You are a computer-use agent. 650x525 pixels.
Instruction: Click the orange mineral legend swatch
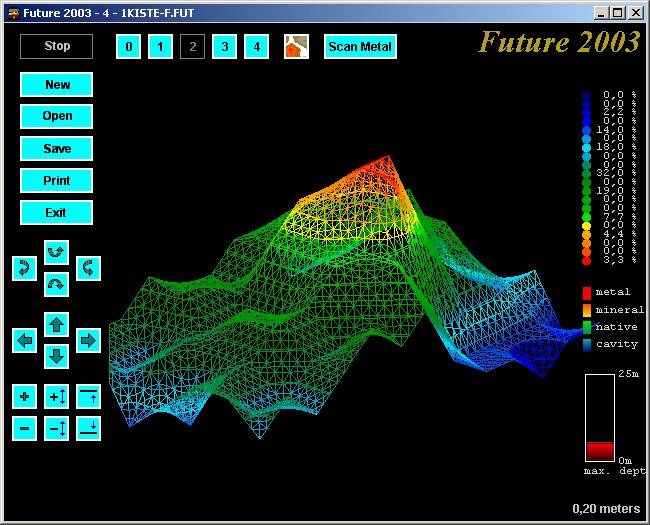pyautogui.click(x=587, y=310)
